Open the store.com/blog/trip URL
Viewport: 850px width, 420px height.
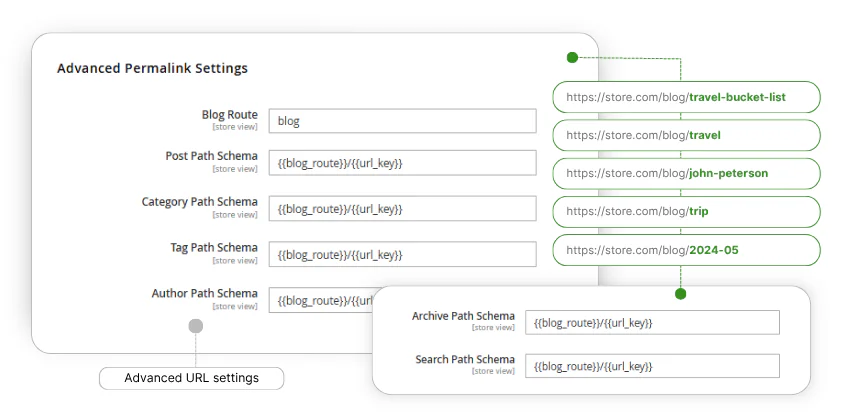[686, 211]
